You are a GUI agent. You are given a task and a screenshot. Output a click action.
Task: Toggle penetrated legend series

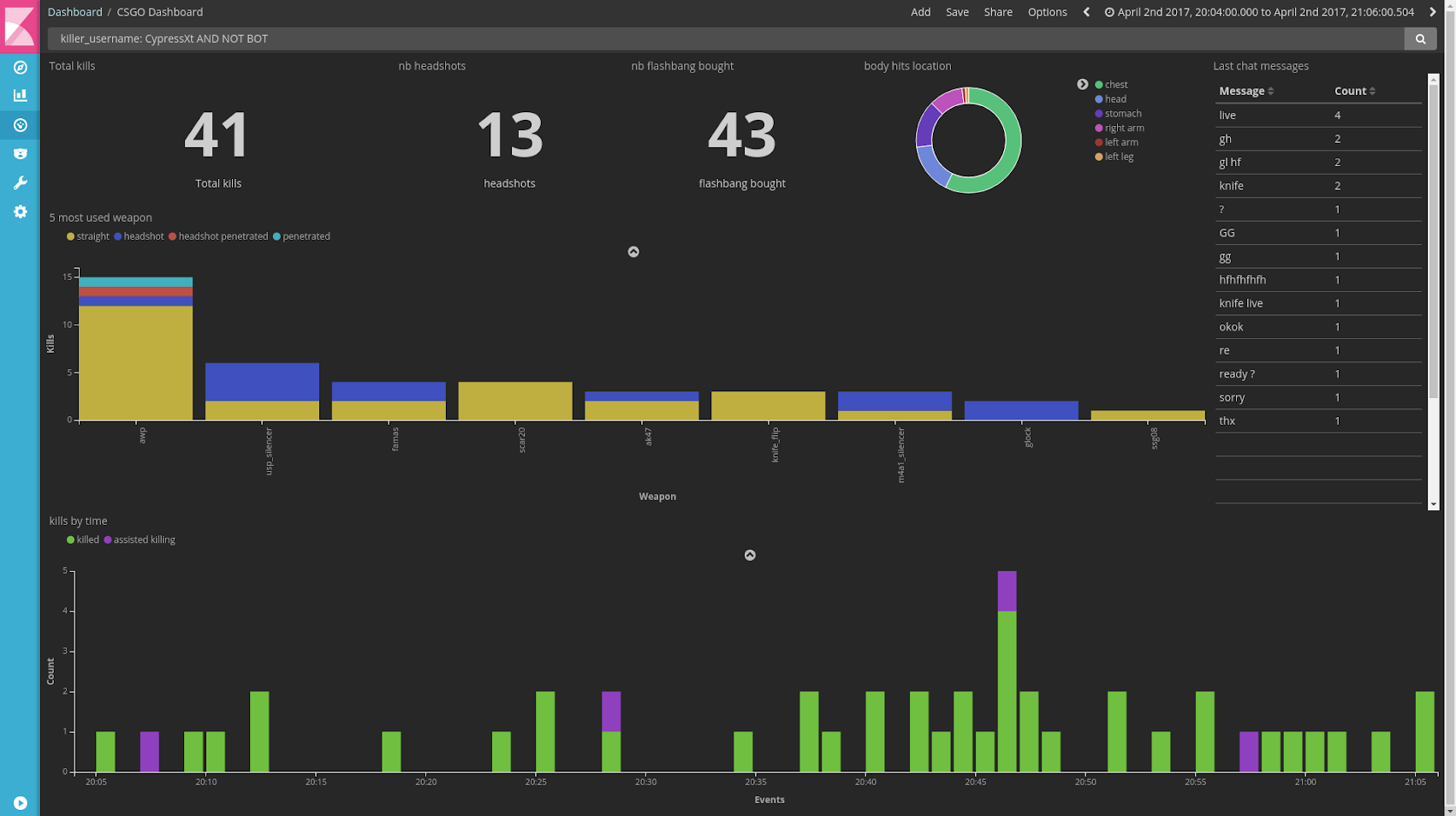pos(301,236)
